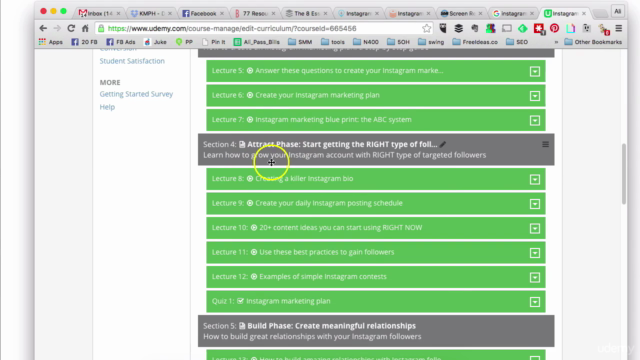Click the Pinterest extension icon
This screenshot has width=640, height=360.
point(554,28)
